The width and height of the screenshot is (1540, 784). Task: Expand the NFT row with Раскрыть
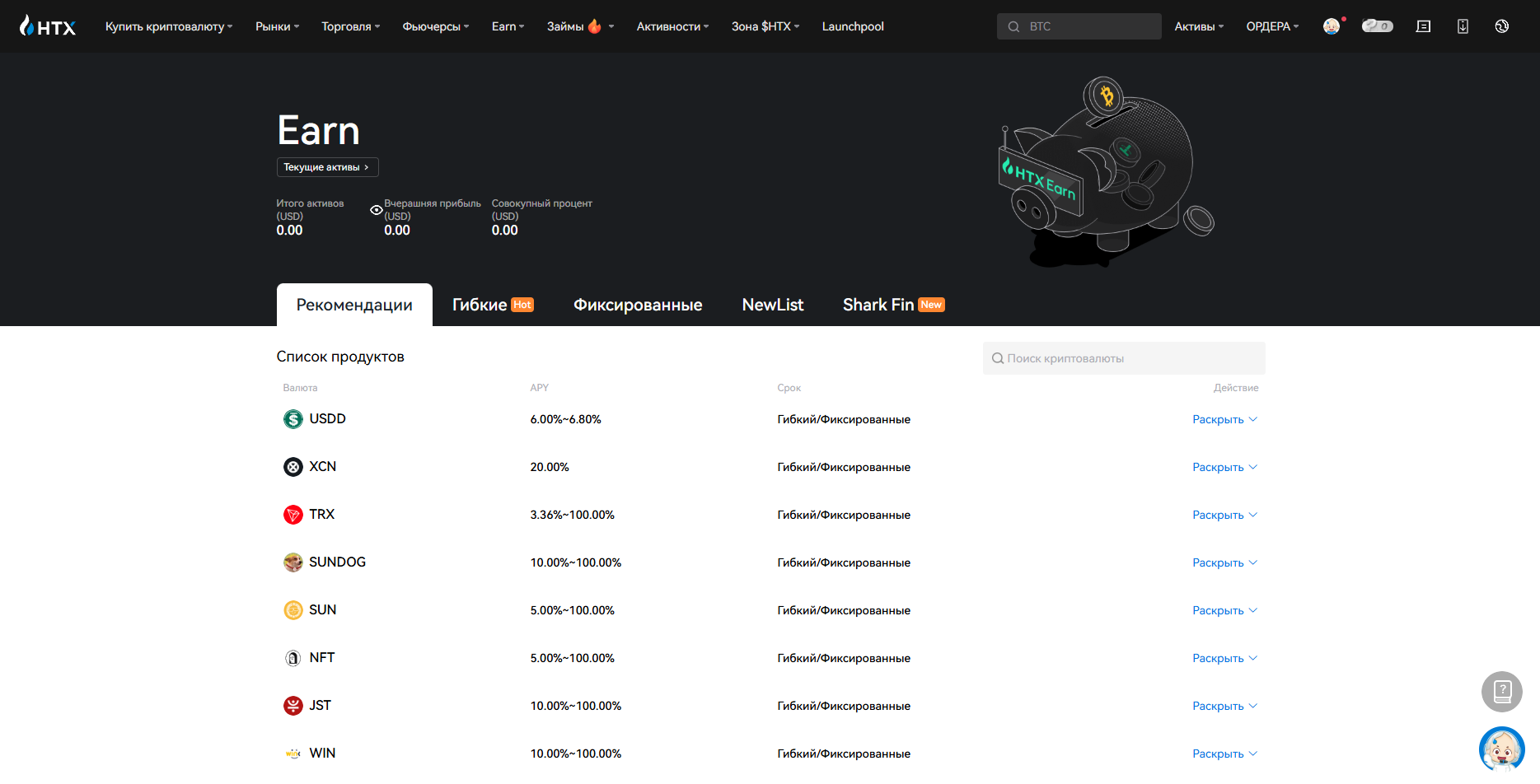1224,658
